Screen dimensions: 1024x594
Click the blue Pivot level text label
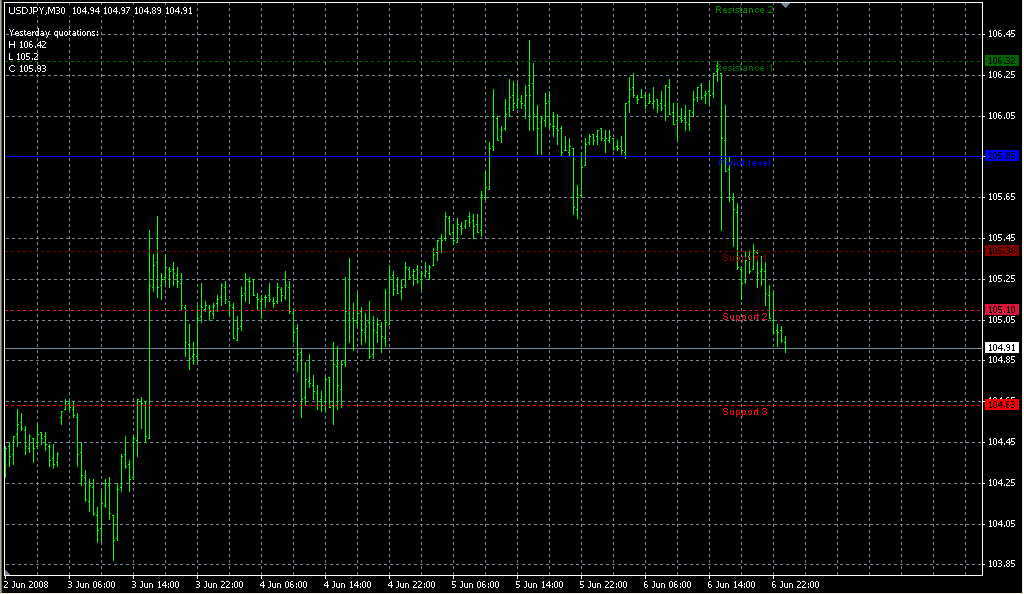(x=745, y=162)
